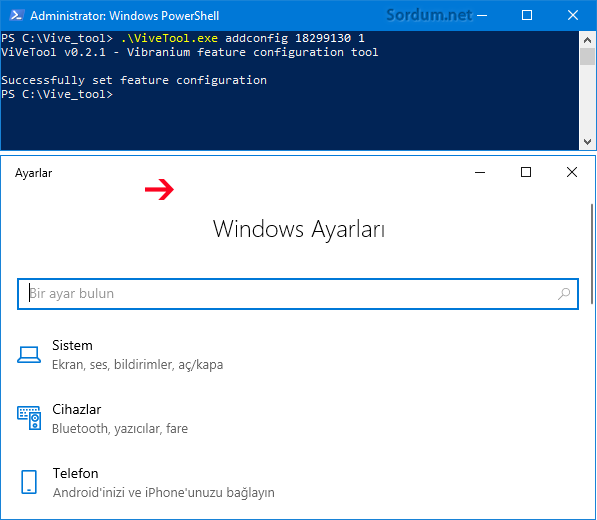This screenshot has height=520, width=597.
Task: Click the PowerShell icon in the title bar
Action: pyautogui.click(x=16, y=15)
